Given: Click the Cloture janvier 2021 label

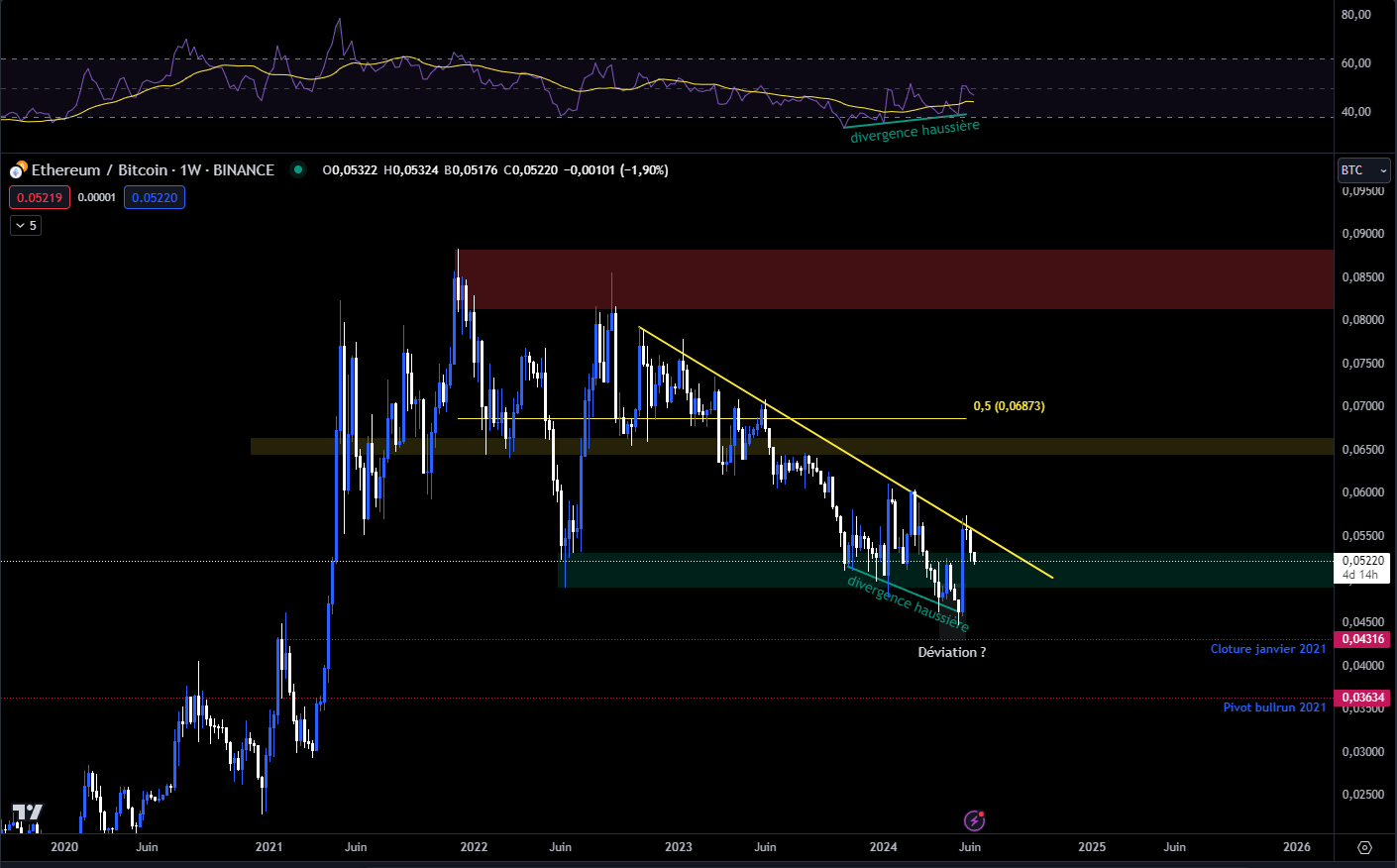Looking at the screenshot, I should [1268, 649].
